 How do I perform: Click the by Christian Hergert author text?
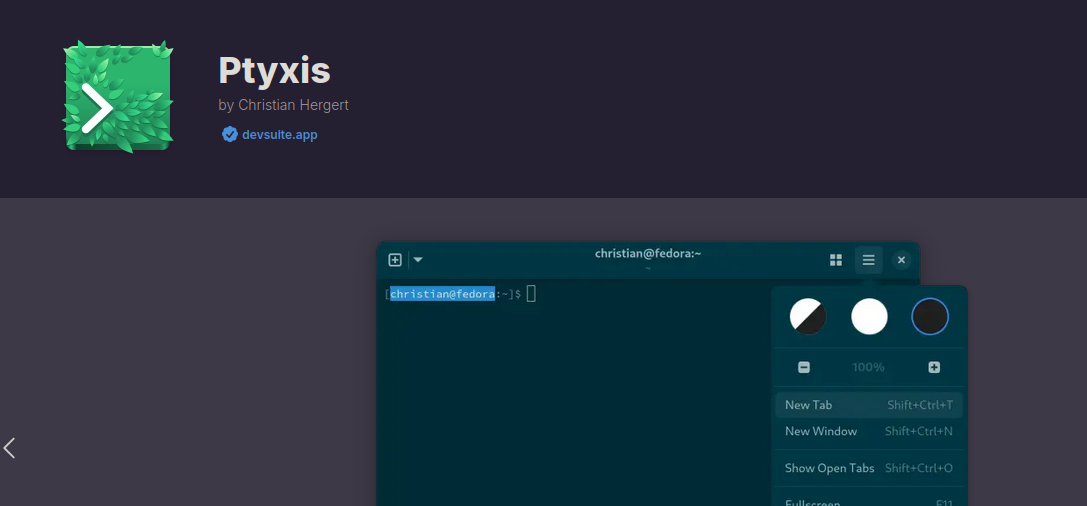[284, 105]
